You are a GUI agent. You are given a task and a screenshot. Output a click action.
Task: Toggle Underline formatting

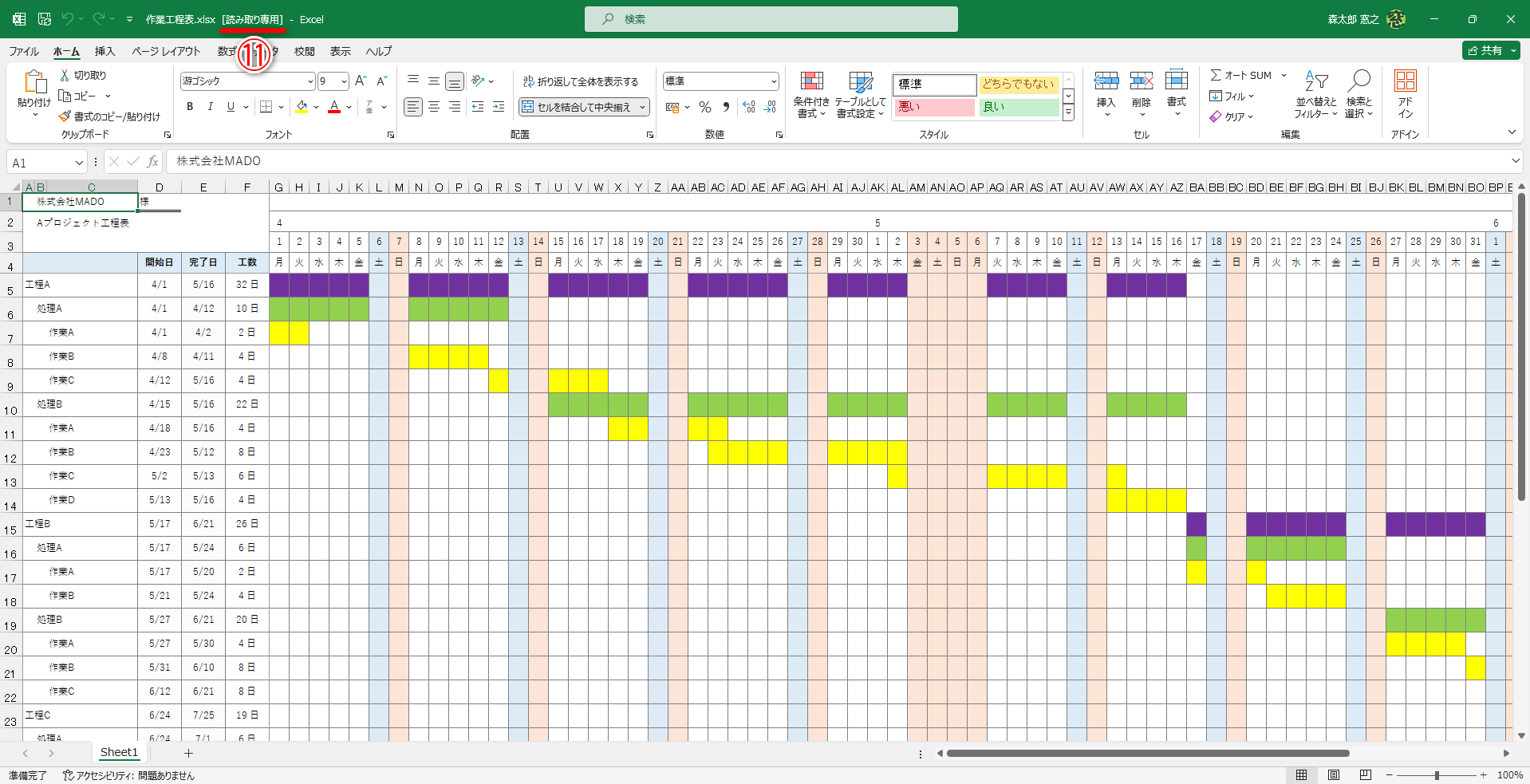pyautogui.click(x=231, y=107)
